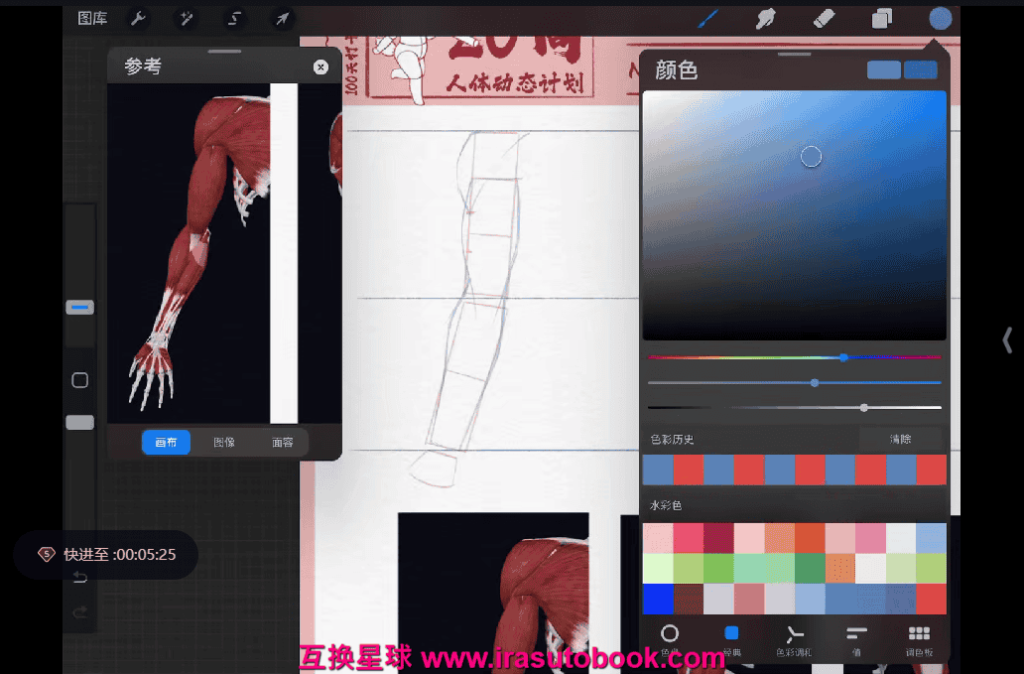
Task: Expand the side panel chevron at right edge
Action: click(x=1007, y=340)
